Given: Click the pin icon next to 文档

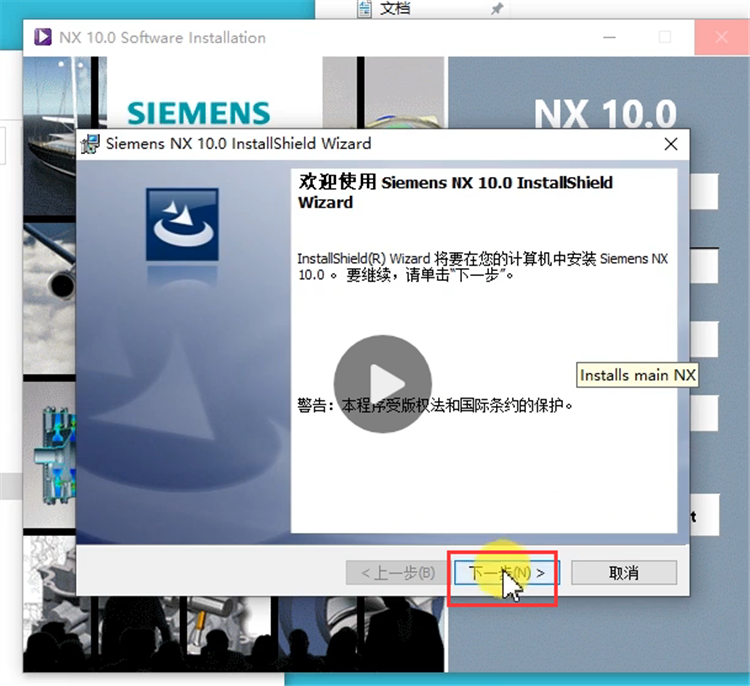Looking at the screenshot, I should click(497, 8).
